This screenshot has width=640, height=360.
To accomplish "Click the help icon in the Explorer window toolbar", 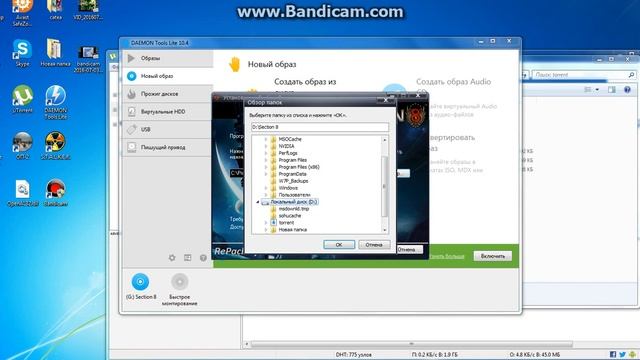I will point(627,90).
